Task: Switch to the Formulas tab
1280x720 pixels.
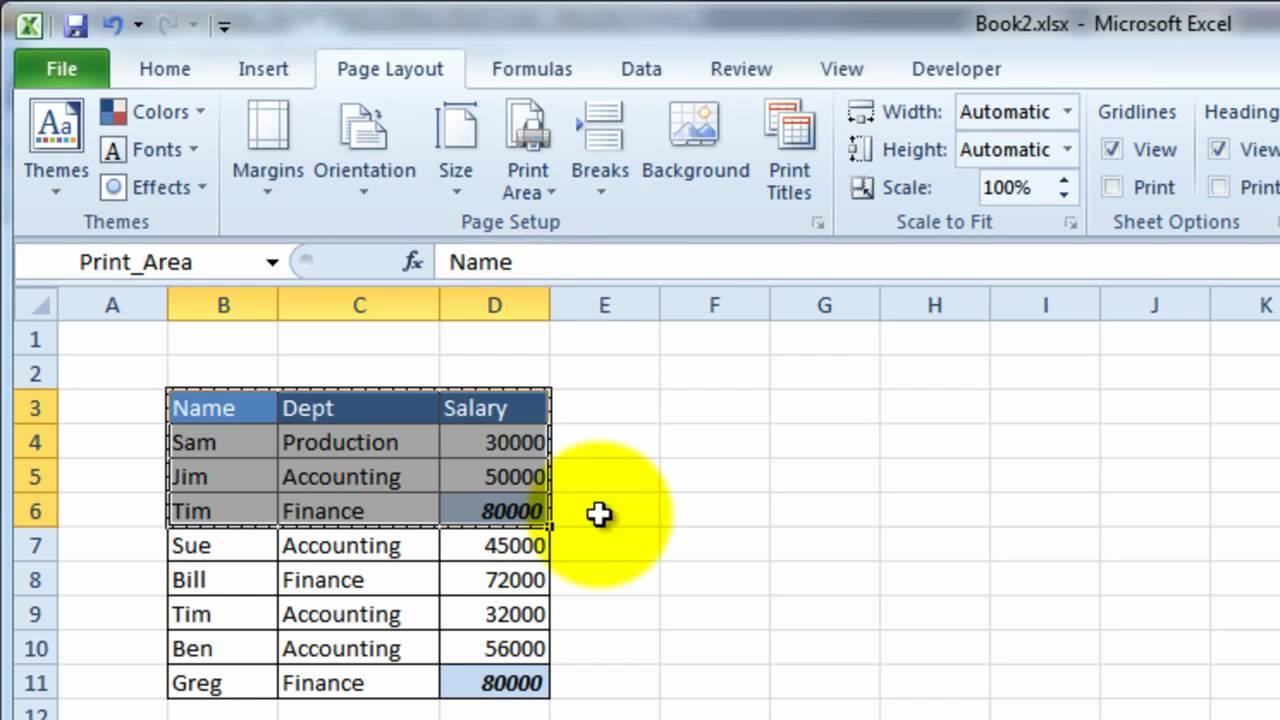Action: (x=531, y=68)
